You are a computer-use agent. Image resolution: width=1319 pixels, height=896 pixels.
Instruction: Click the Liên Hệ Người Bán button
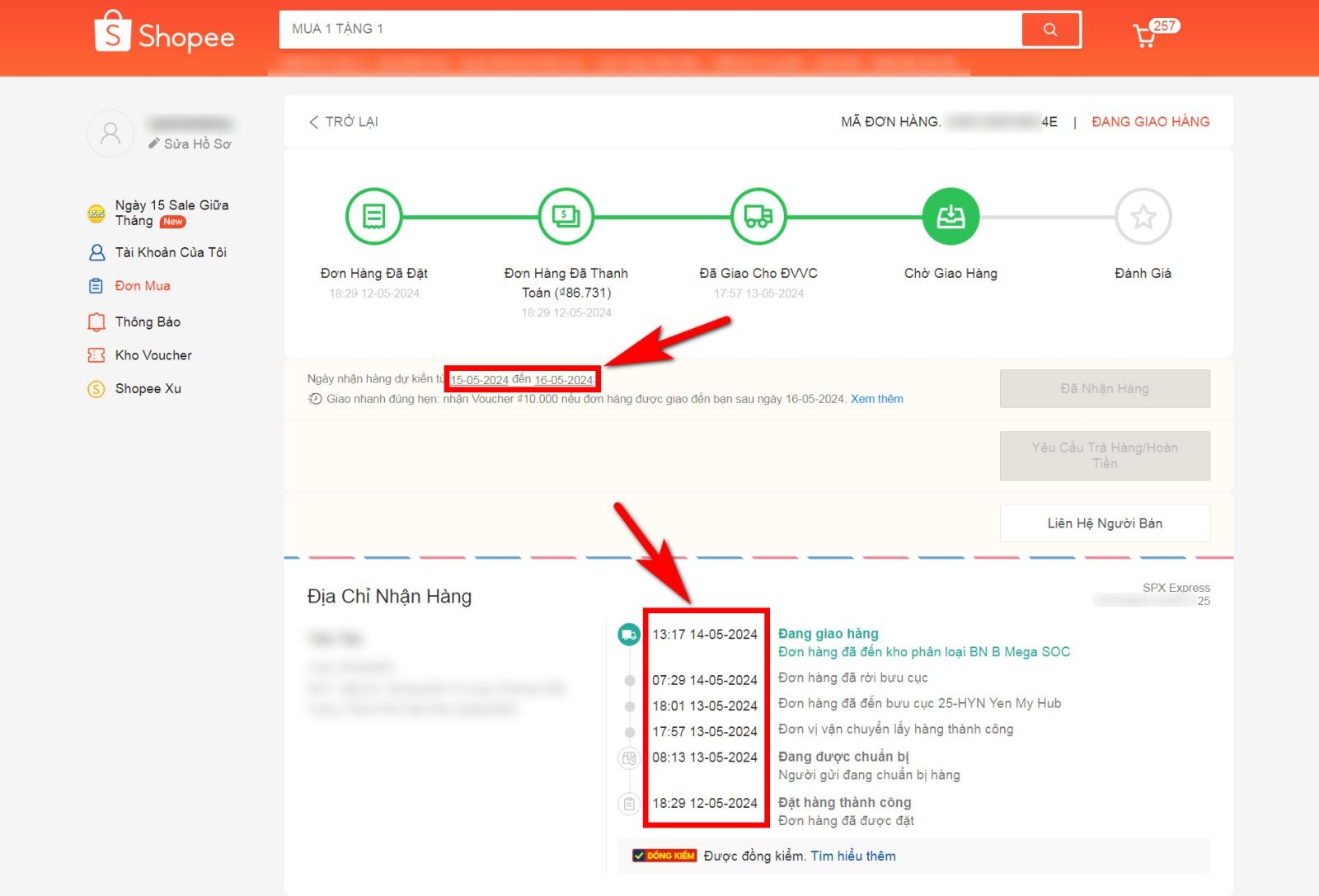[1105, 523]
